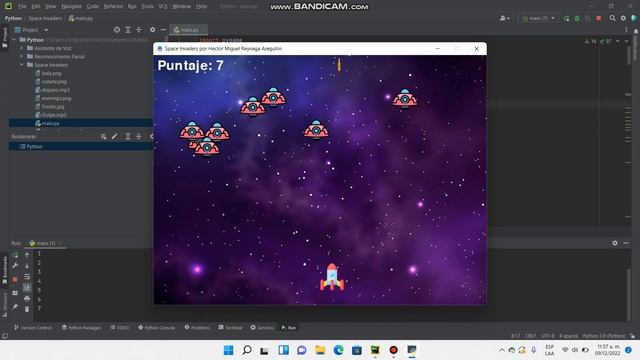
Task: Open the Python Console tool window
Action: point(157,328)
